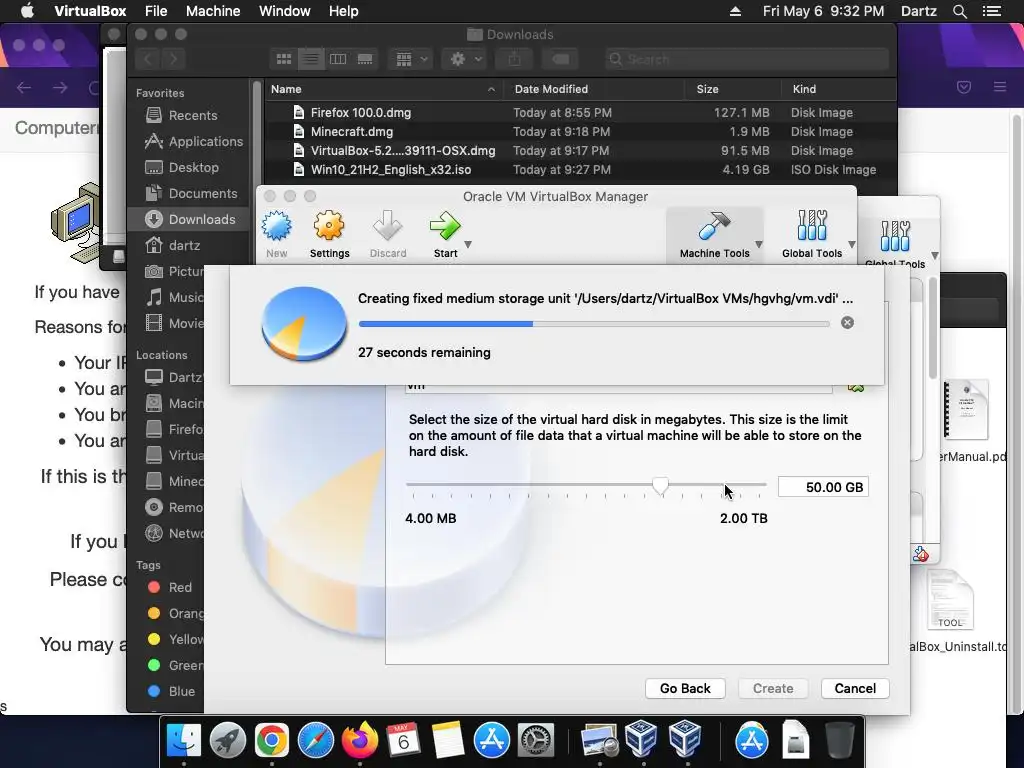The image size is (1024, 768).
Task: Open the VirtualBox application menu
Action: click(x=90, y=11)
